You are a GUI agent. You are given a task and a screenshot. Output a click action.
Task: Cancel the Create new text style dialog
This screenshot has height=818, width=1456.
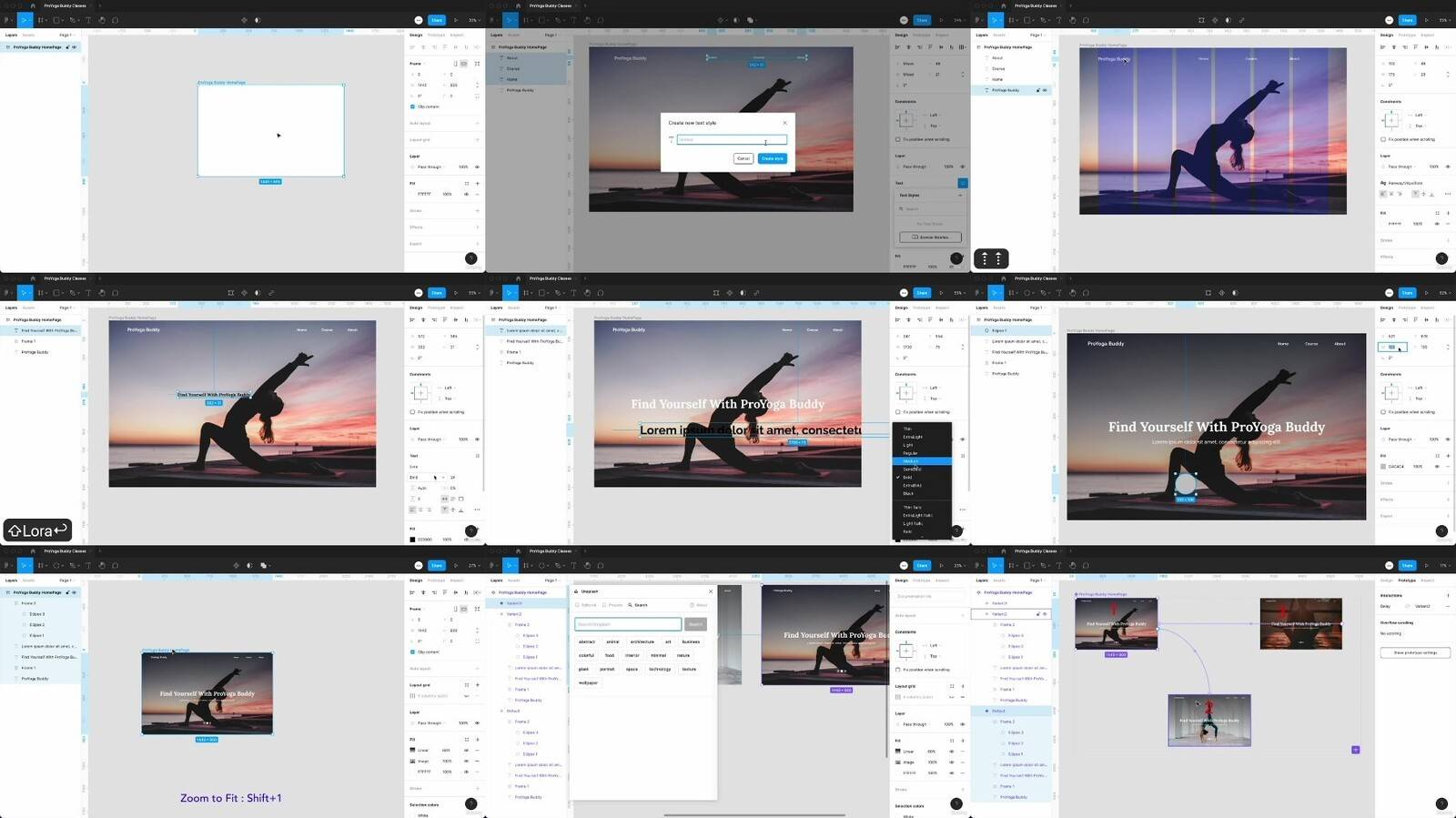(x=743, y=158)
